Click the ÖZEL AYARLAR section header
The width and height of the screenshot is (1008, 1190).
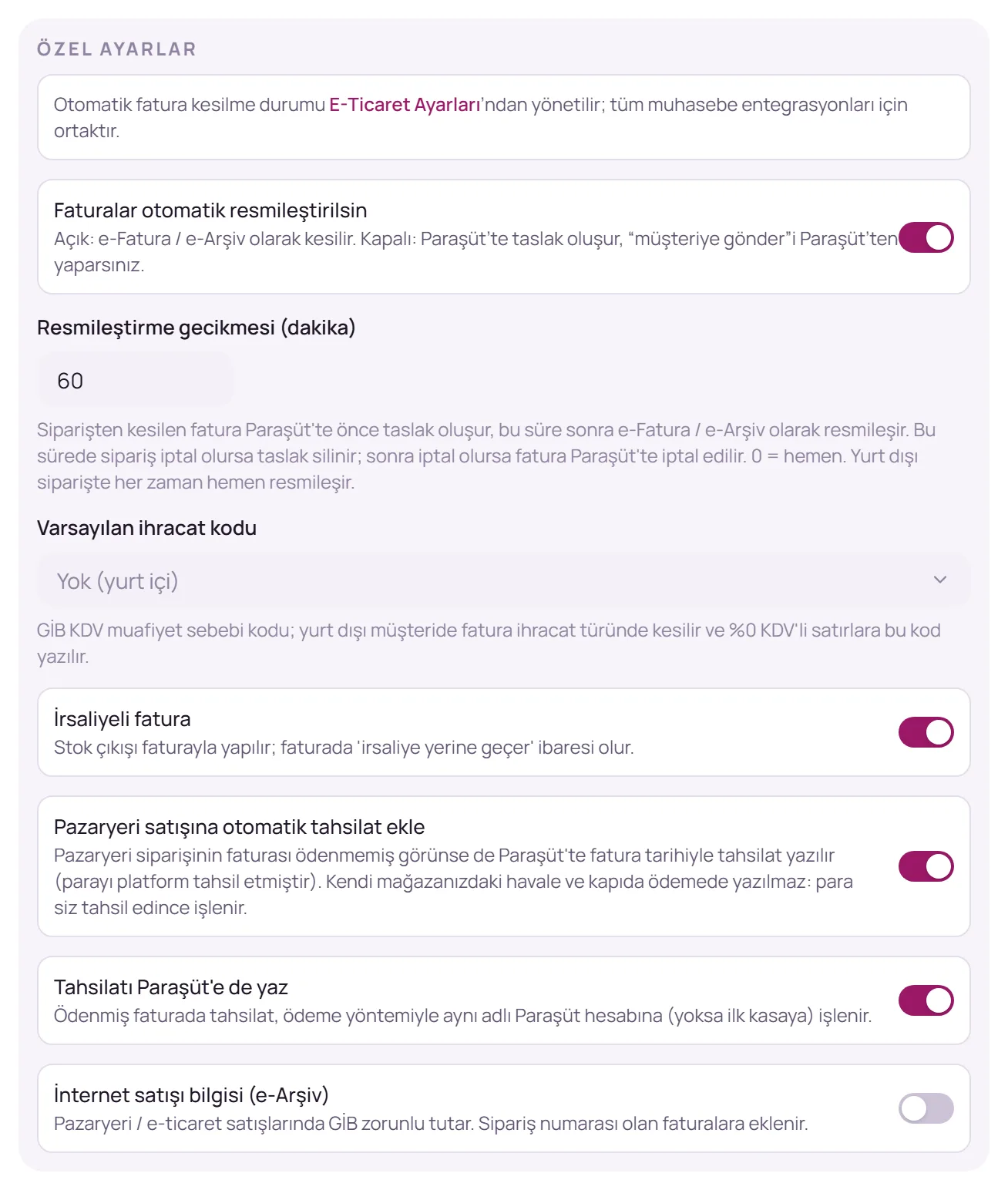[x=116, y=49]
